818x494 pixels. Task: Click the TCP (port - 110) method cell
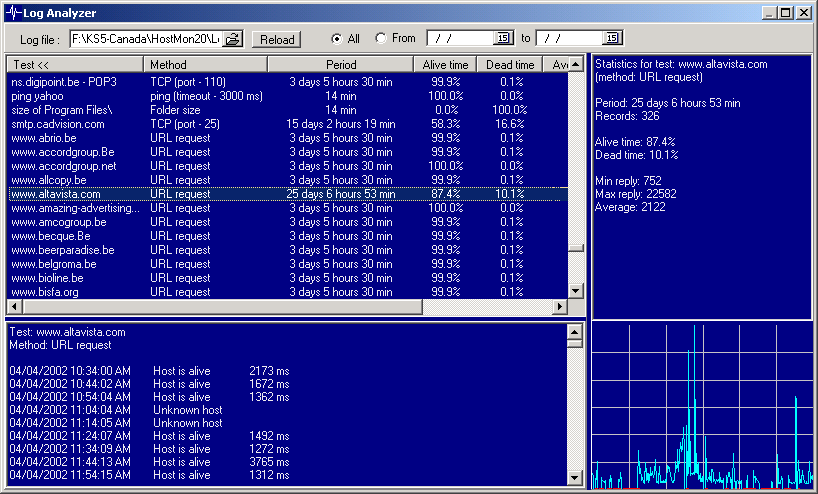coord(188,82)
